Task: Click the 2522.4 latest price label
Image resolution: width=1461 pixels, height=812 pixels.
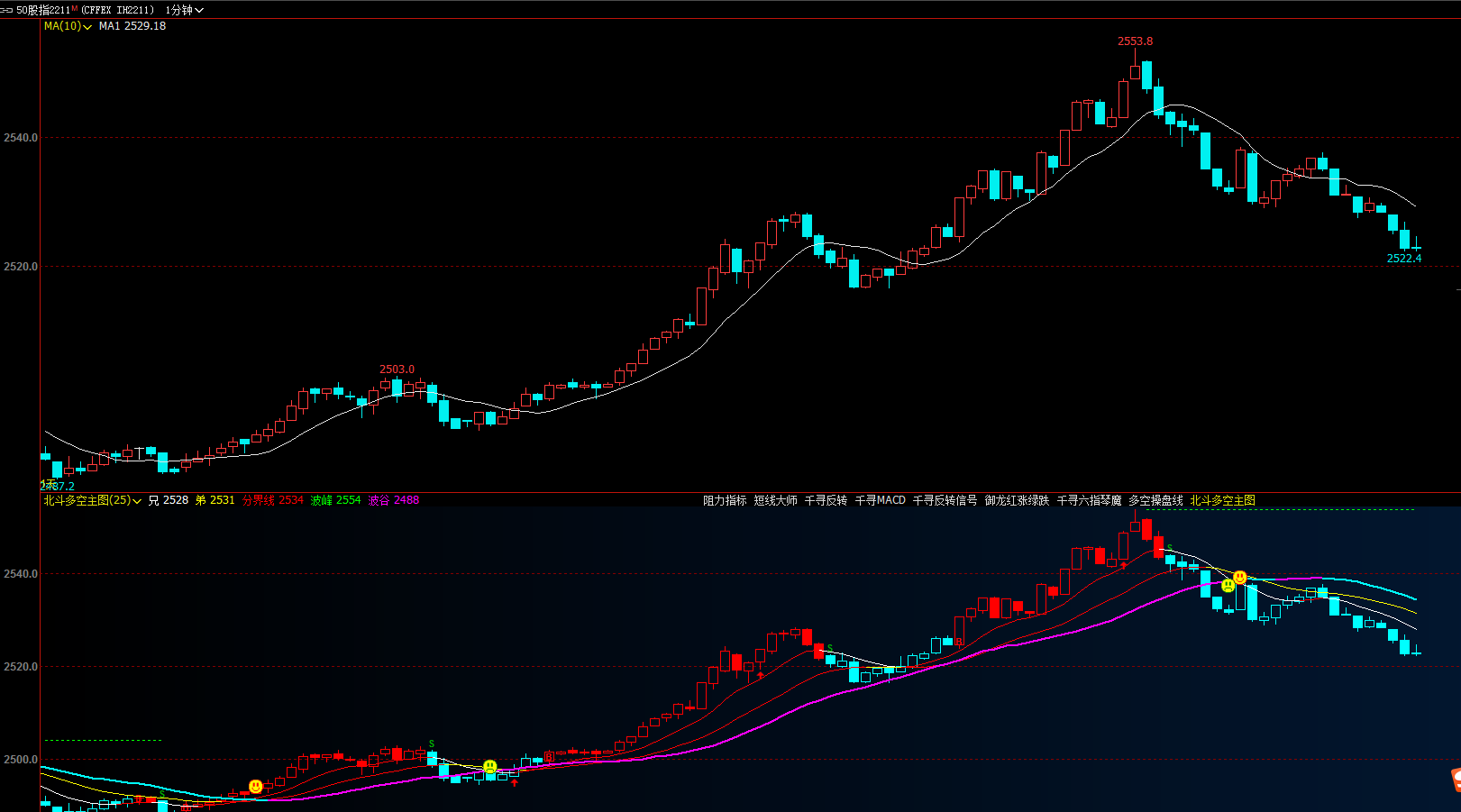Action: click(x=1403, y=259)
